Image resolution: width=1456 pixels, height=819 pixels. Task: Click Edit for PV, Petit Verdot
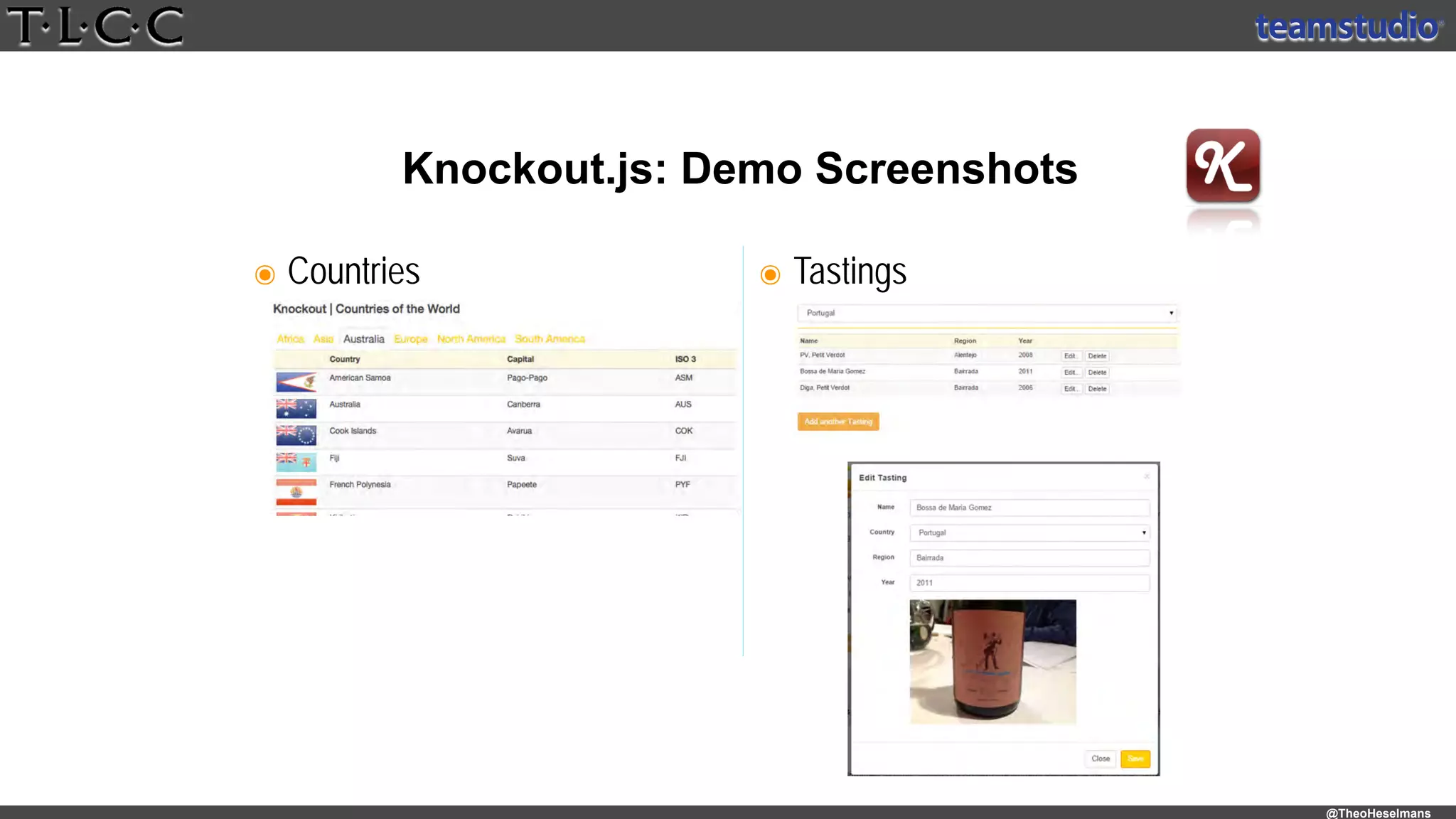click(1071, 356)
